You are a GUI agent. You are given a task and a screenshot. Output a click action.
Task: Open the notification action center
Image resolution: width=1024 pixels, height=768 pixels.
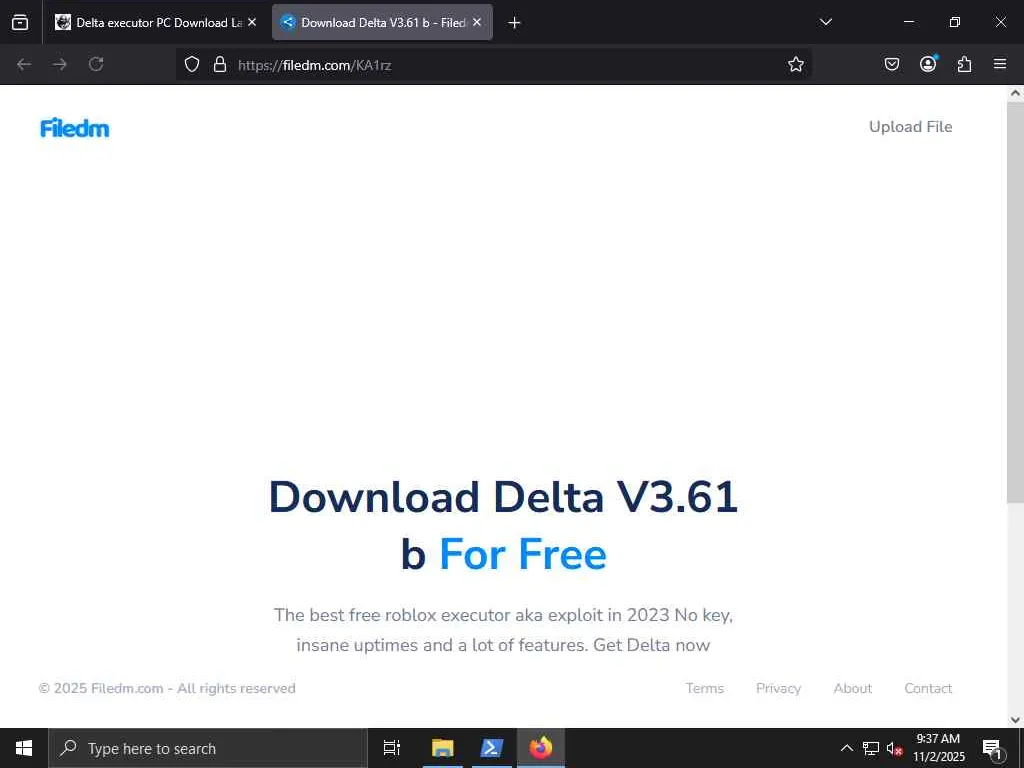tap(993, 748)
